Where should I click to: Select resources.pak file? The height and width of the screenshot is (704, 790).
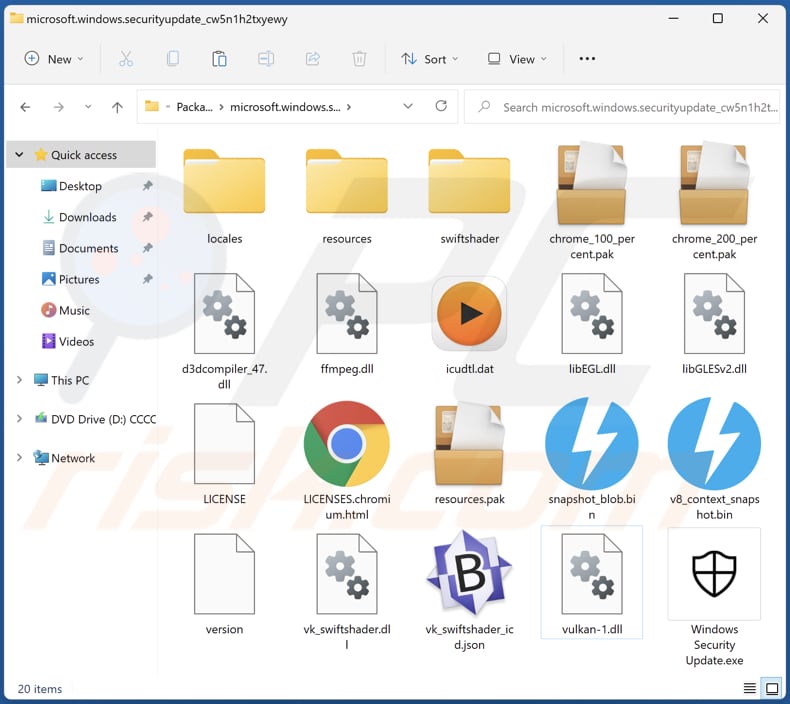470,454
